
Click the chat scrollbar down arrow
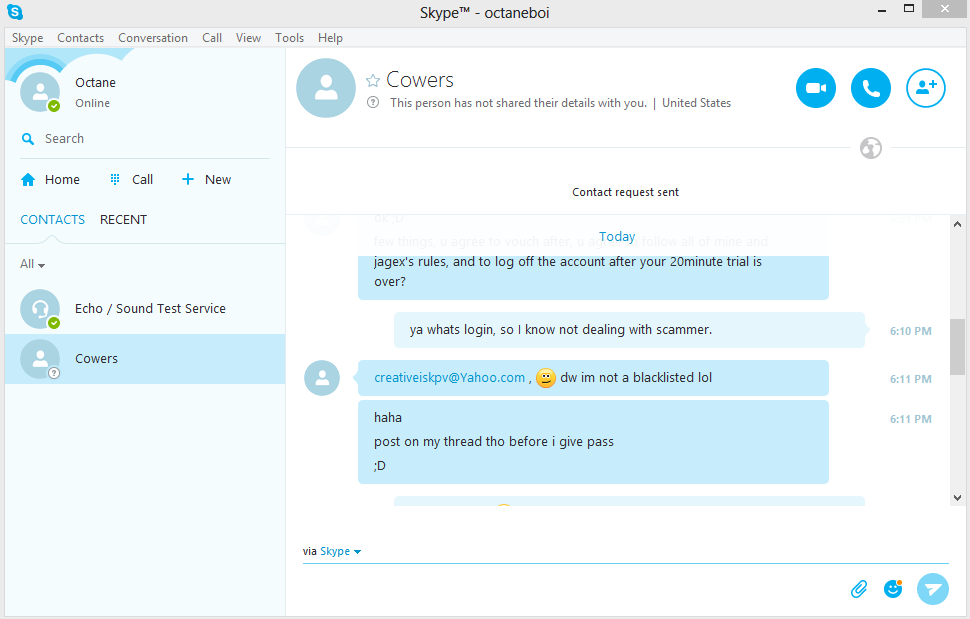(x=957, y=498)
